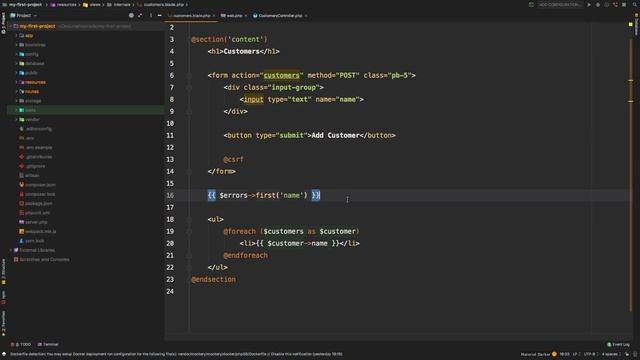Viewport: 640px width, 360px height.
Task: Close the customers.blade.php tab
Action: 214,16
